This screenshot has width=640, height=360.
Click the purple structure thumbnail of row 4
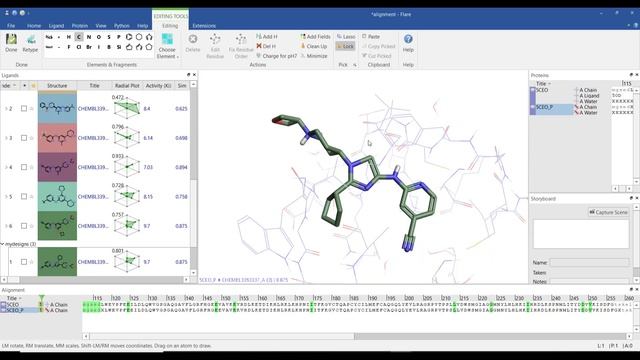57,167
